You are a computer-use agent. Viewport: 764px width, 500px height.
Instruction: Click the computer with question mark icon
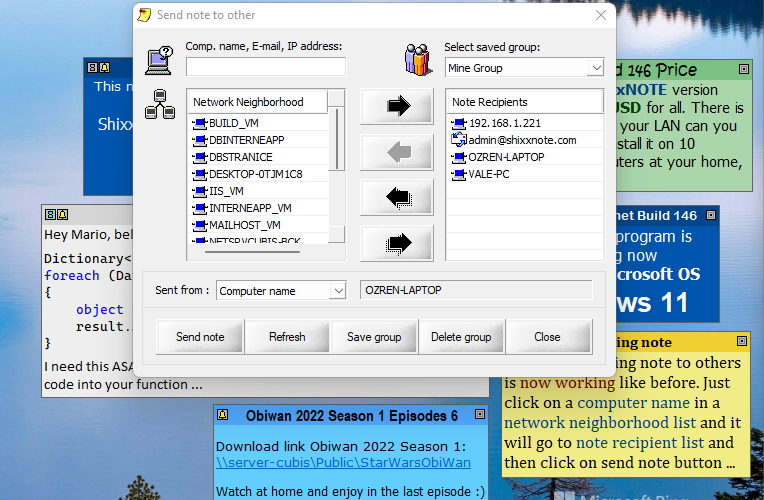click(159, 60)
